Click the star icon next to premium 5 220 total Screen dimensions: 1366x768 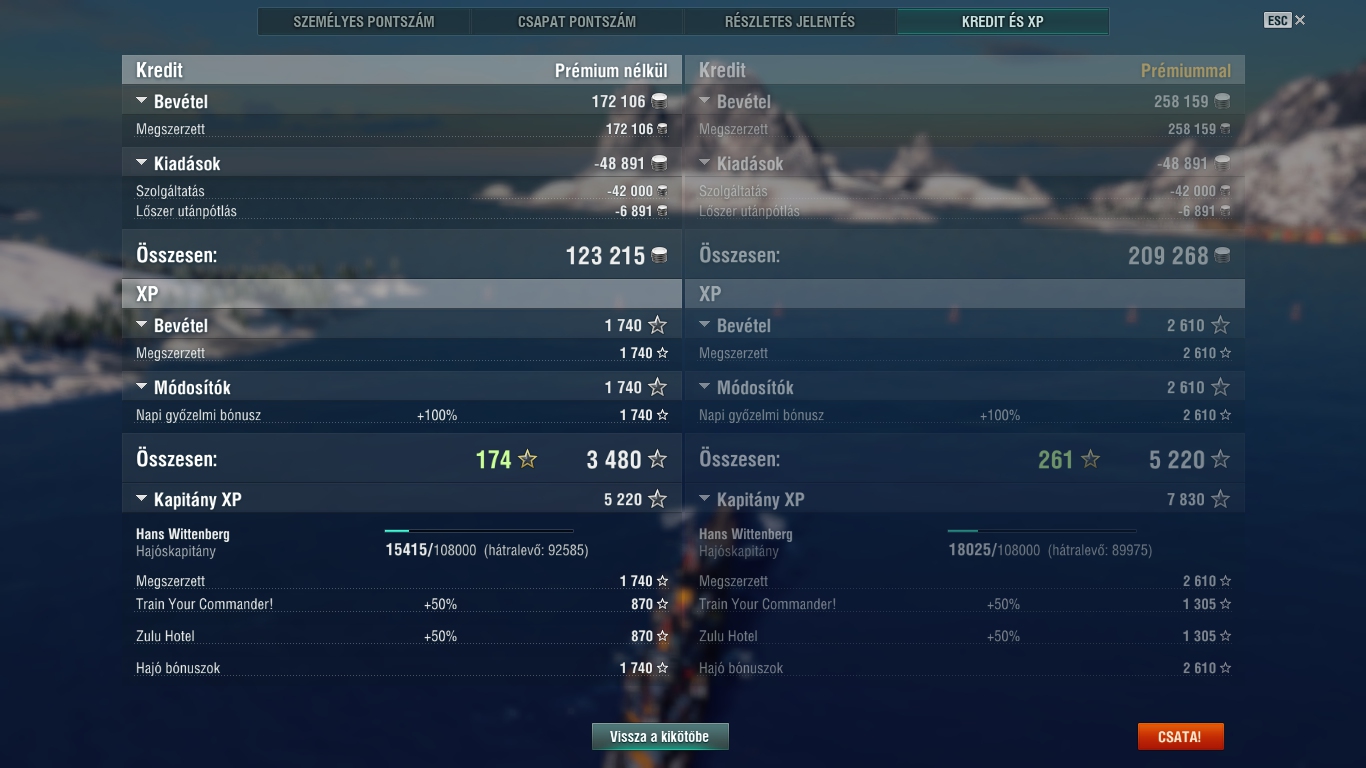pos(1220,460)
